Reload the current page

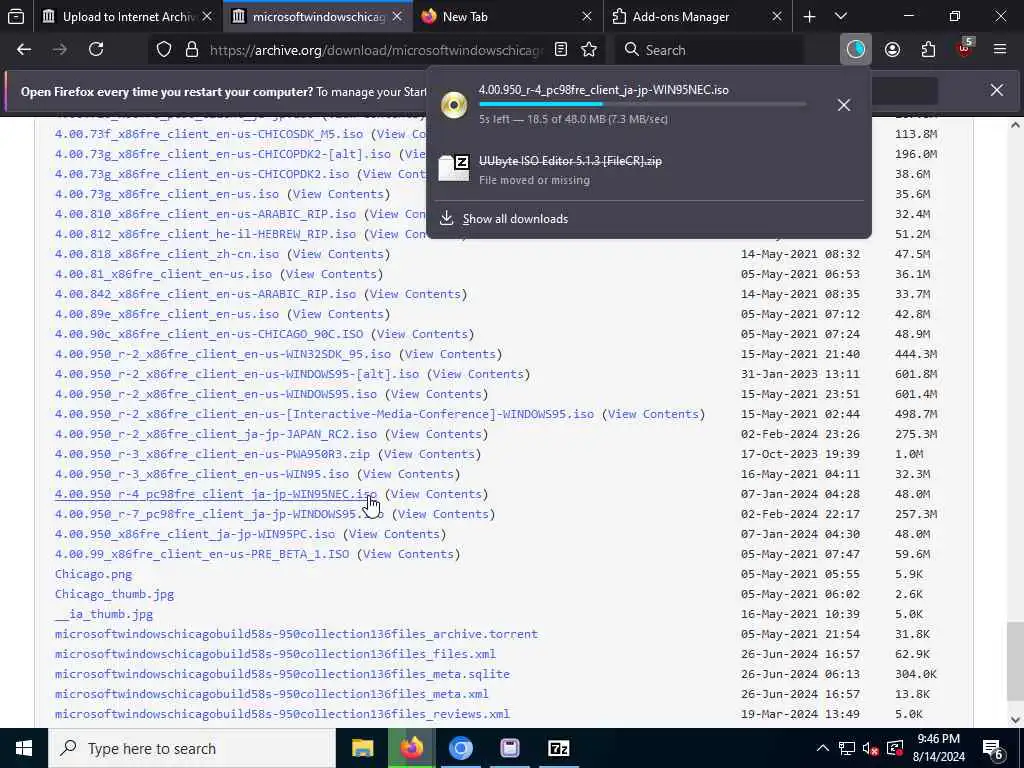tap(96, 50)
